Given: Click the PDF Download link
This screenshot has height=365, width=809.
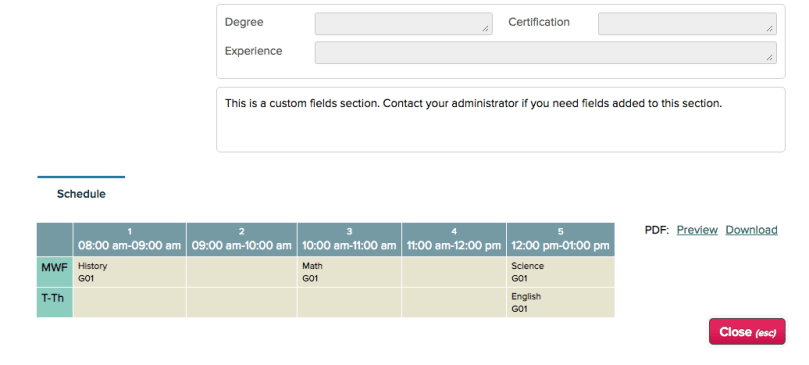Looking at the screenshot, I should coord(751,230).
